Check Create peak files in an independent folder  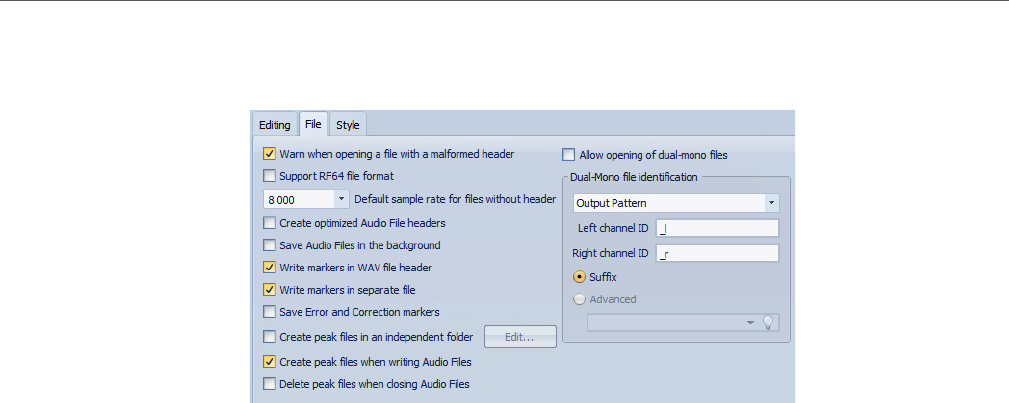tap(269, 337)
